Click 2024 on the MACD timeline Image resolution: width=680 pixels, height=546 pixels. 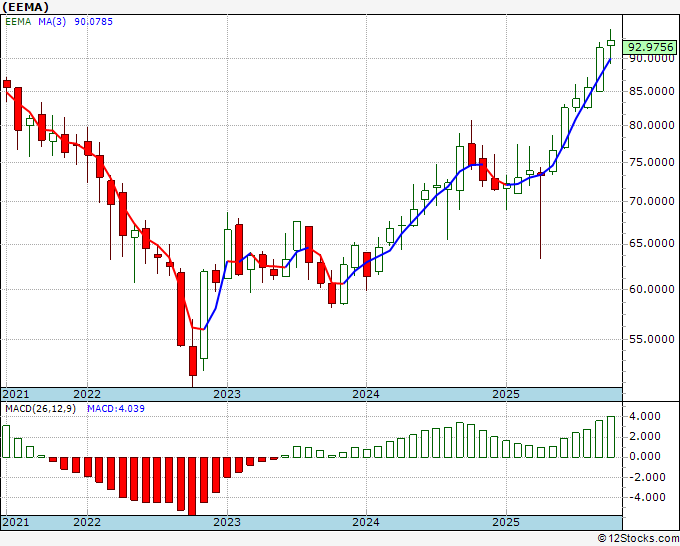click(x=366, y=522)
